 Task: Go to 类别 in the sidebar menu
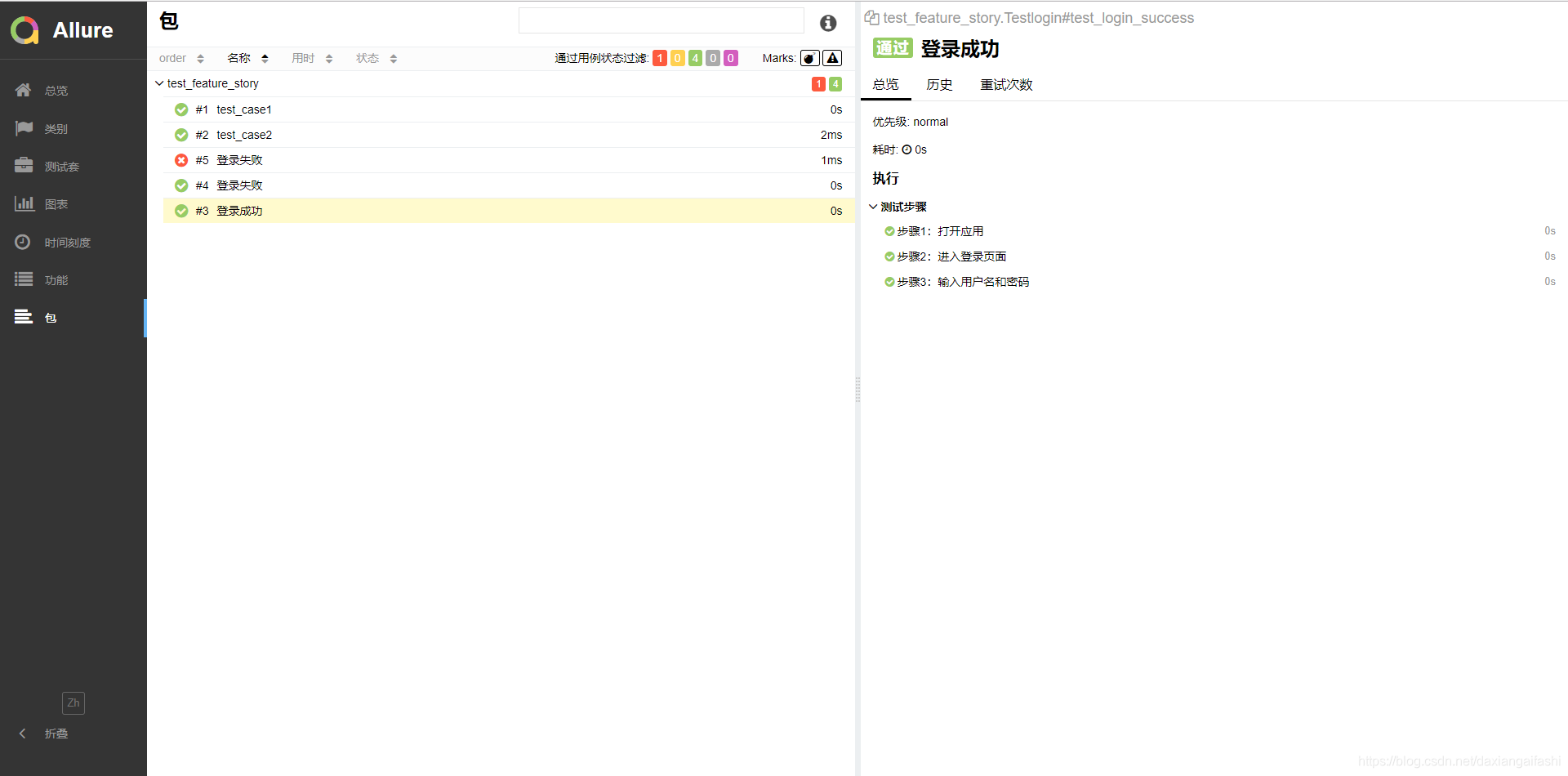(x=56, y=129)
